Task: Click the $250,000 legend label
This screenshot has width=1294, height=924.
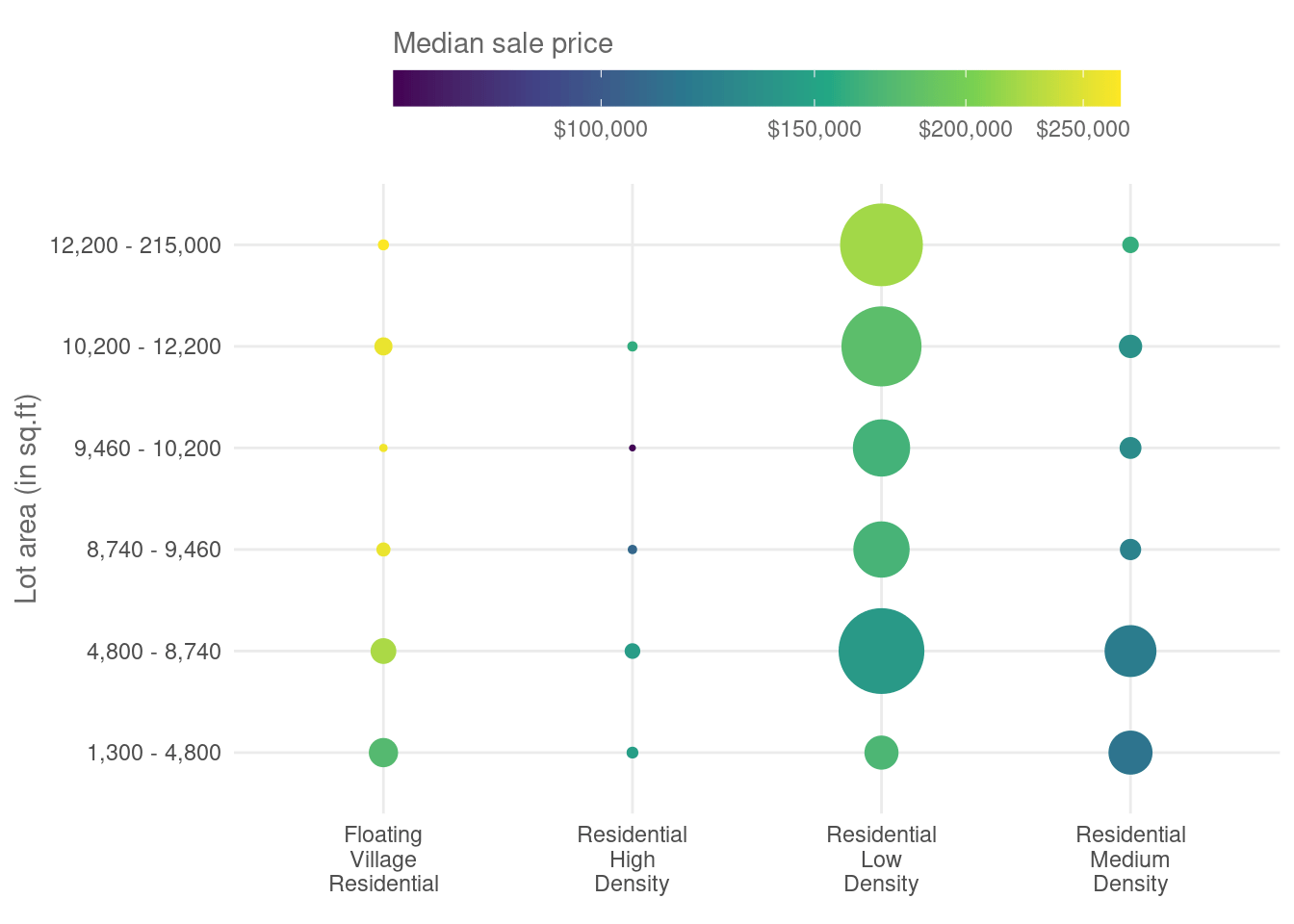Action: click(x=1082, y=129)
